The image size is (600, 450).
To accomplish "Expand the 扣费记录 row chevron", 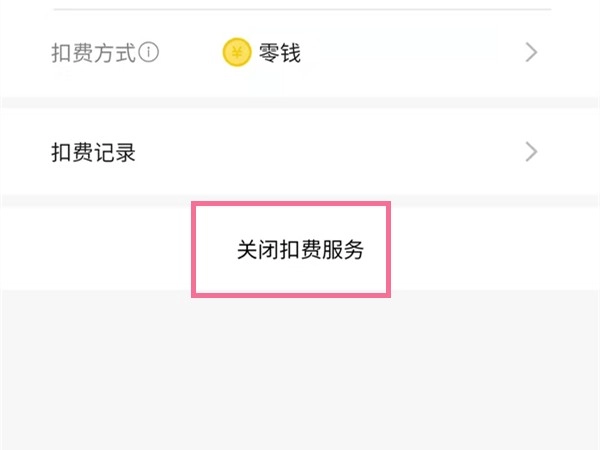I will [x=531, y=152].
